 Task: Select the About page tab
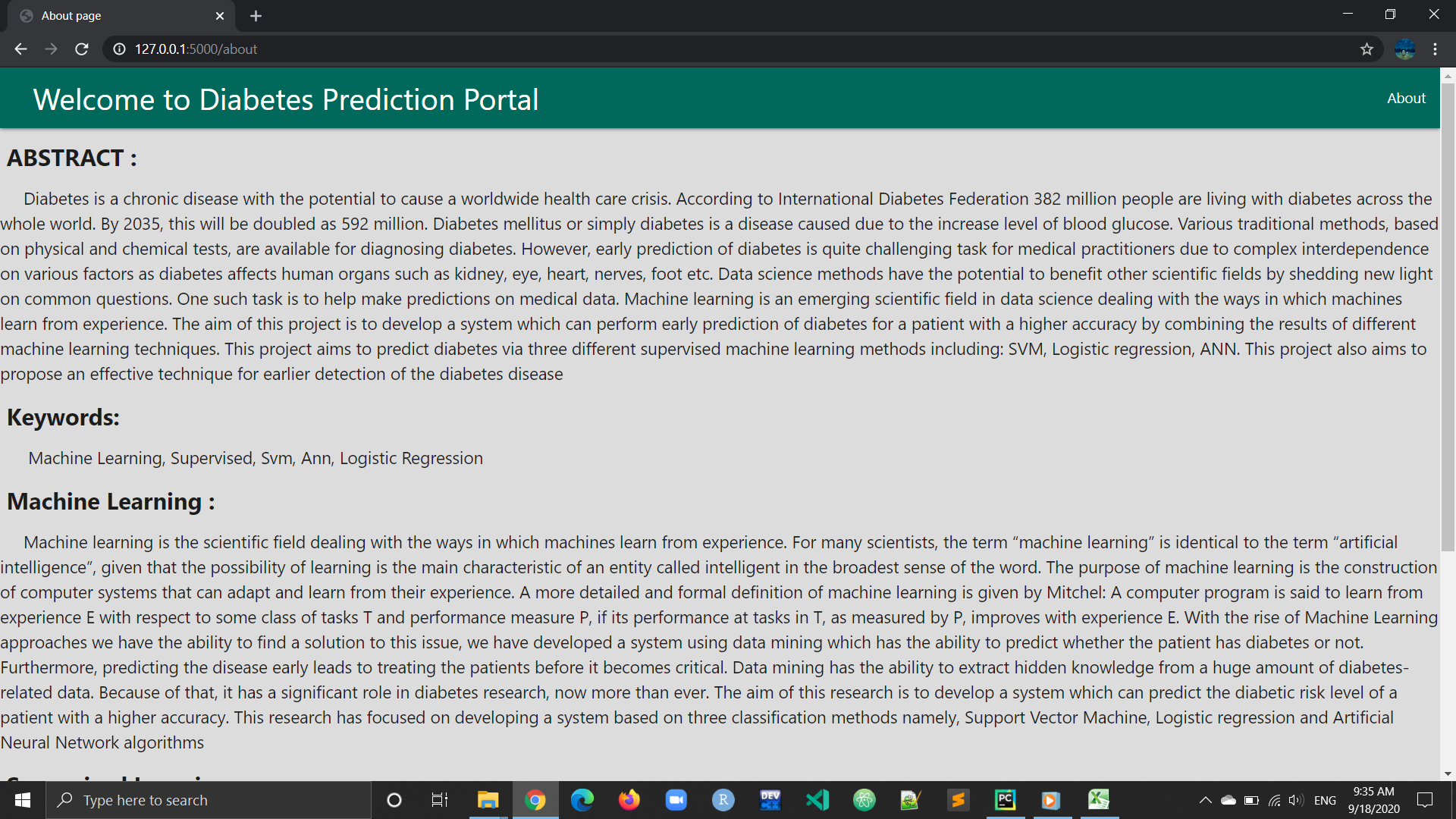(x=121, y=16)
